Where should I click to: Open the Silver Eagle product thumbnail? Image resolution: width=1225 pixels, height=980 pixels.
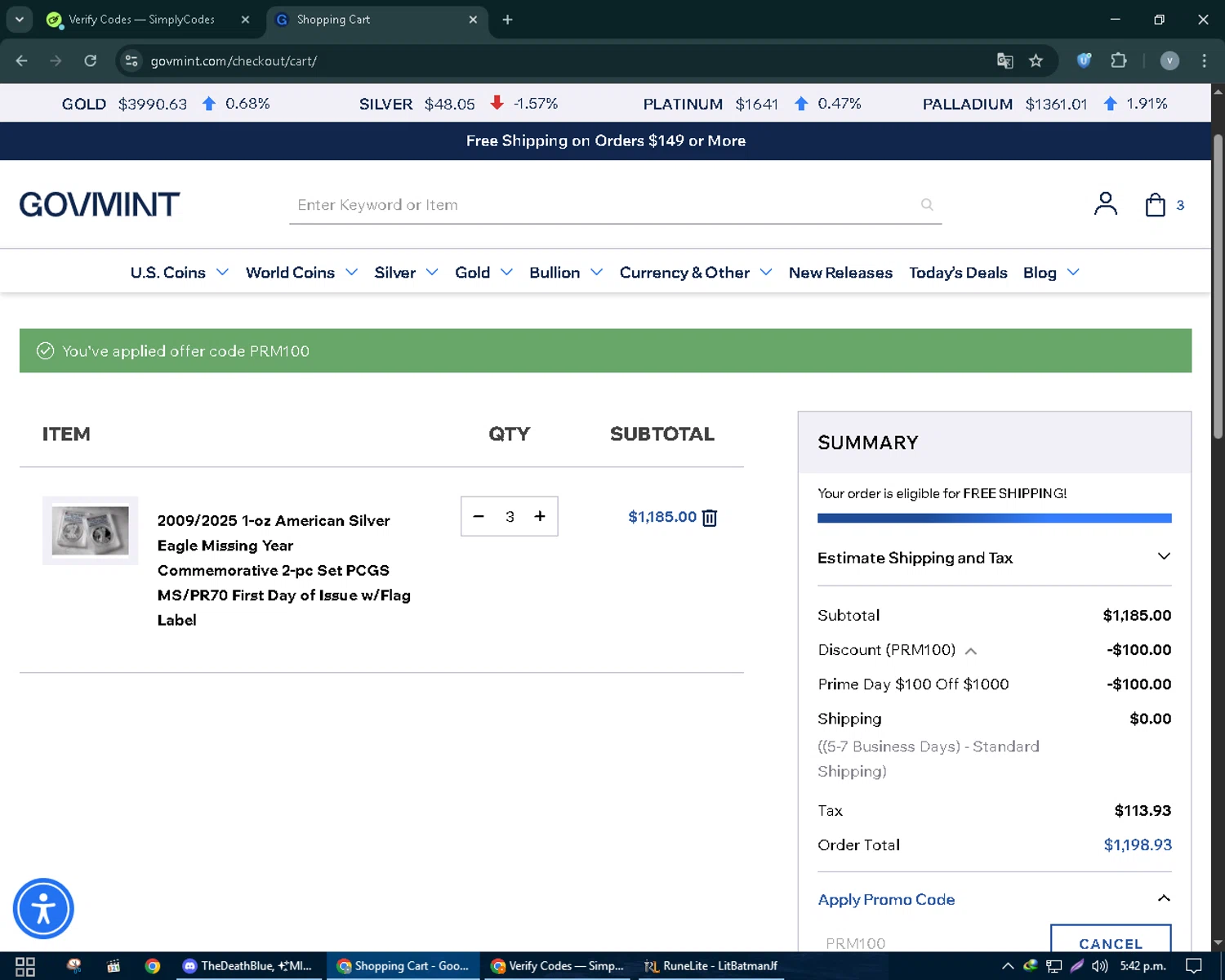tap(90, 531)
